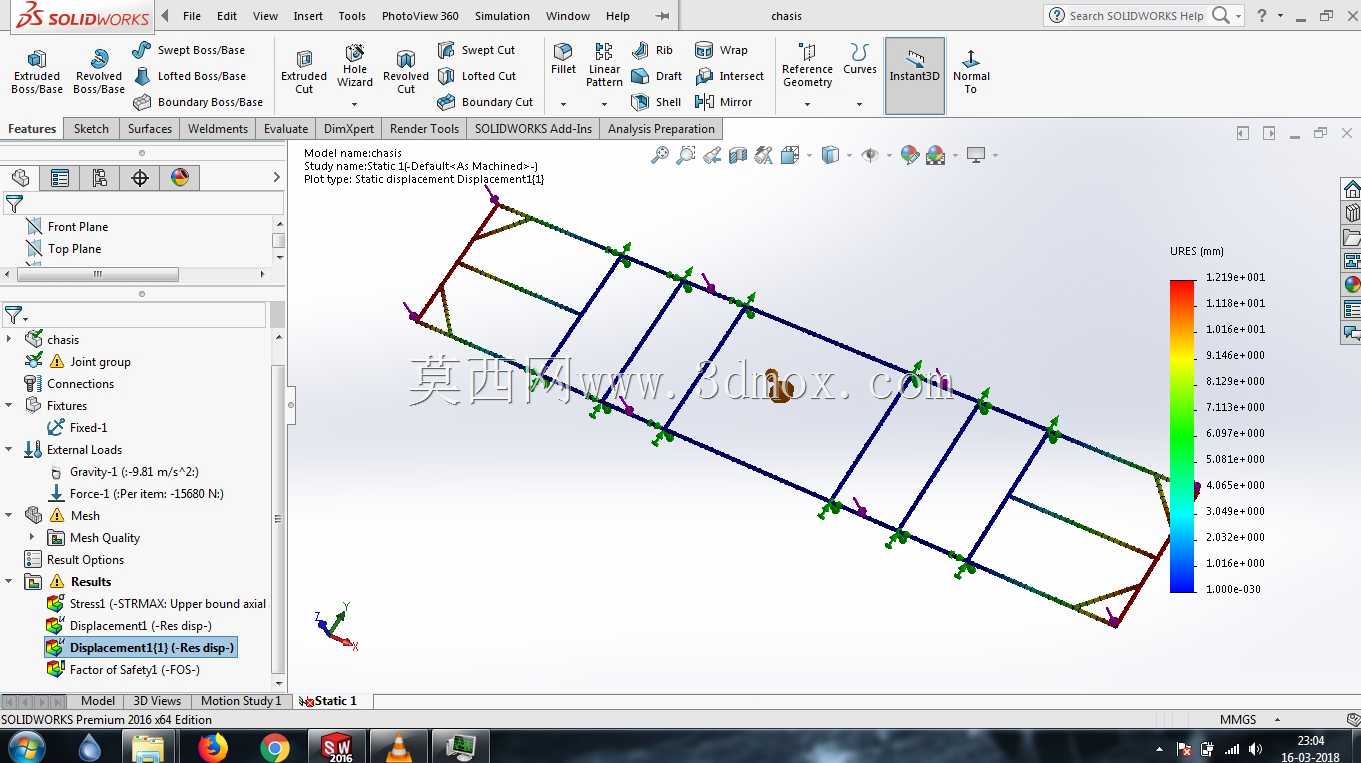Click the Search SOLIDWORKS Help field
The image size is (1361, 763).
coord(1138,16)
